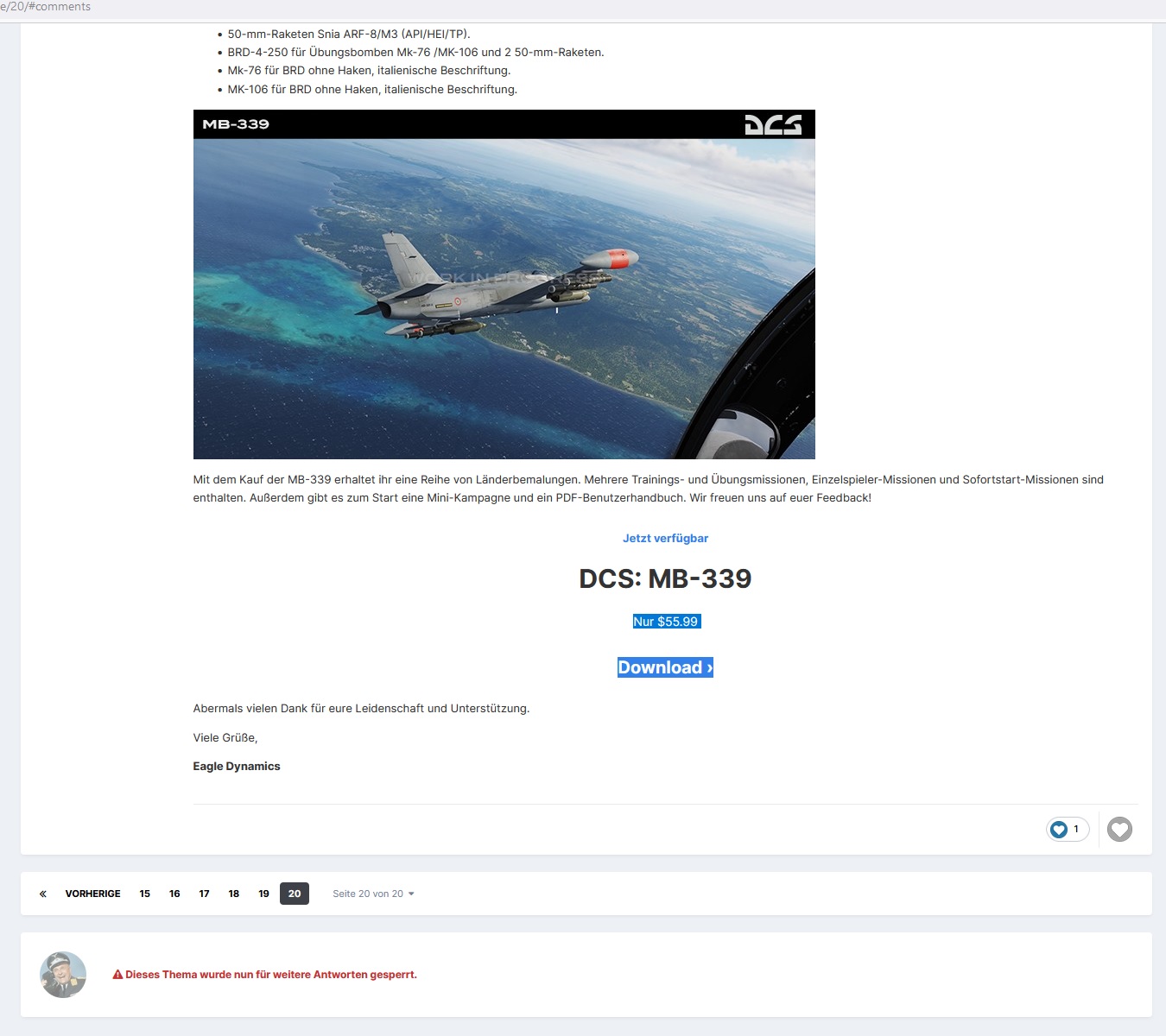Click the browser address bar URL
Screen dimensions: 1166x1036
[x=45, y=7]
